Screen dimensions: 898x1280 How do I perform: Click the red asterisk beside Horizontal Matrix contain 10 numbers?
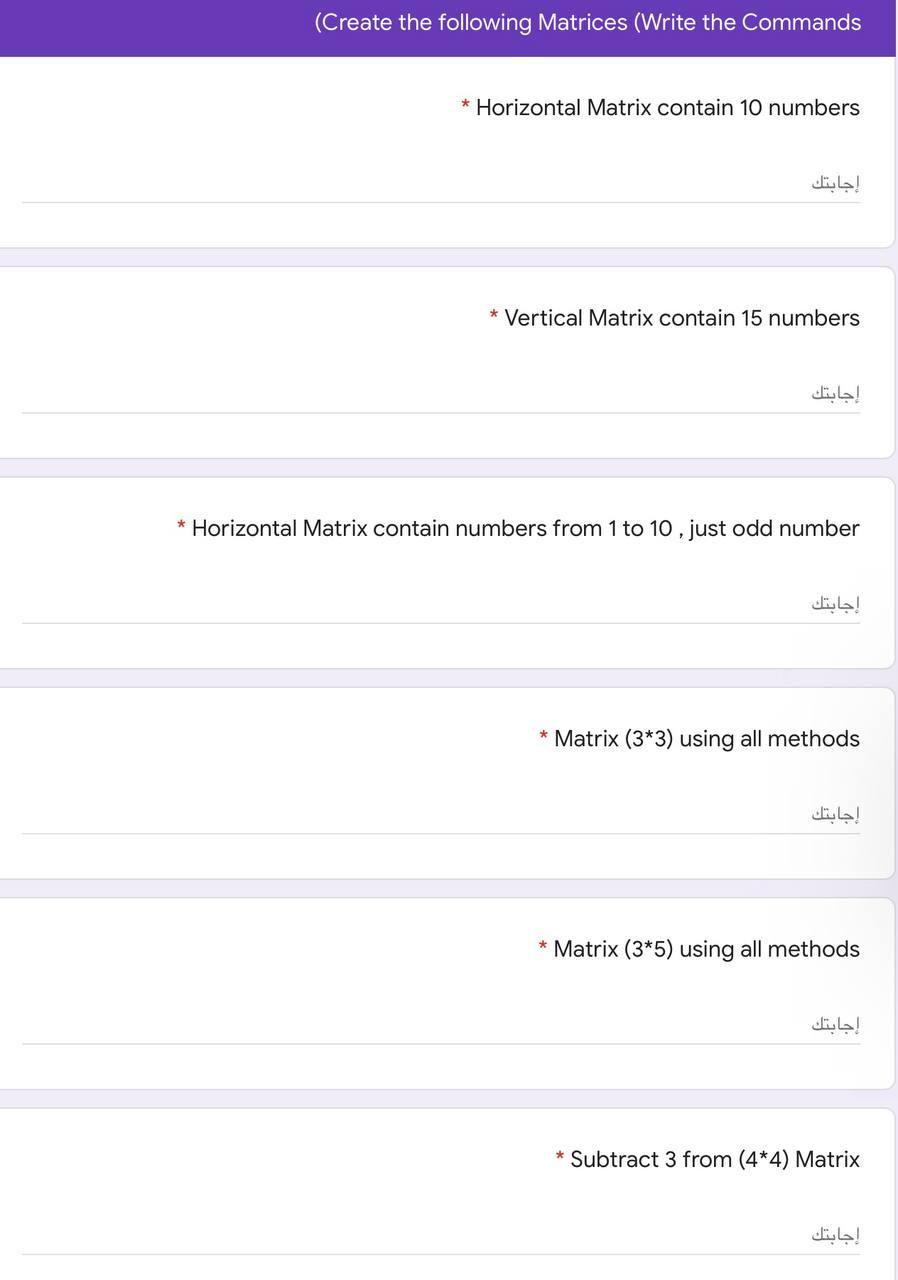tap(464, 106)
